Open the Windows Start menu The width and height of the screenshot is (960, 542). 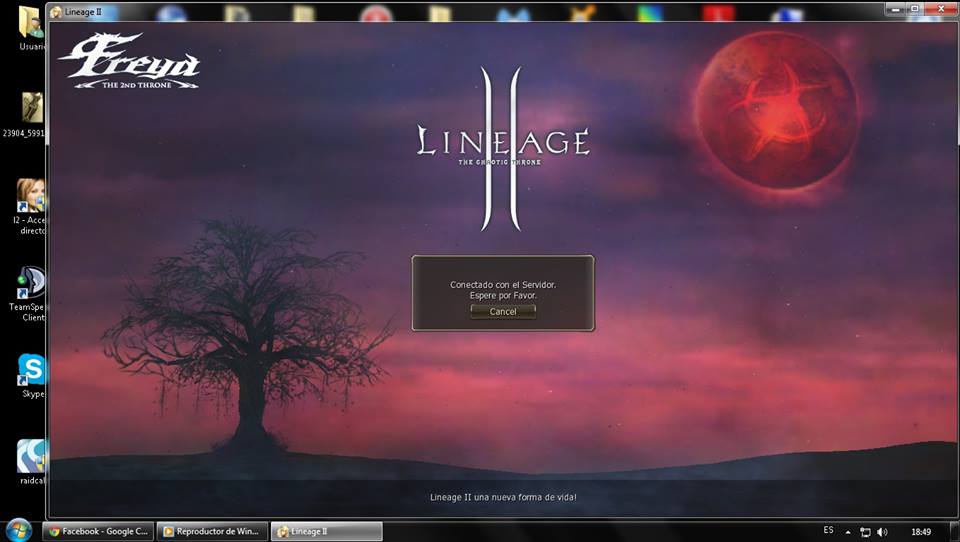[x=18, y=530]
